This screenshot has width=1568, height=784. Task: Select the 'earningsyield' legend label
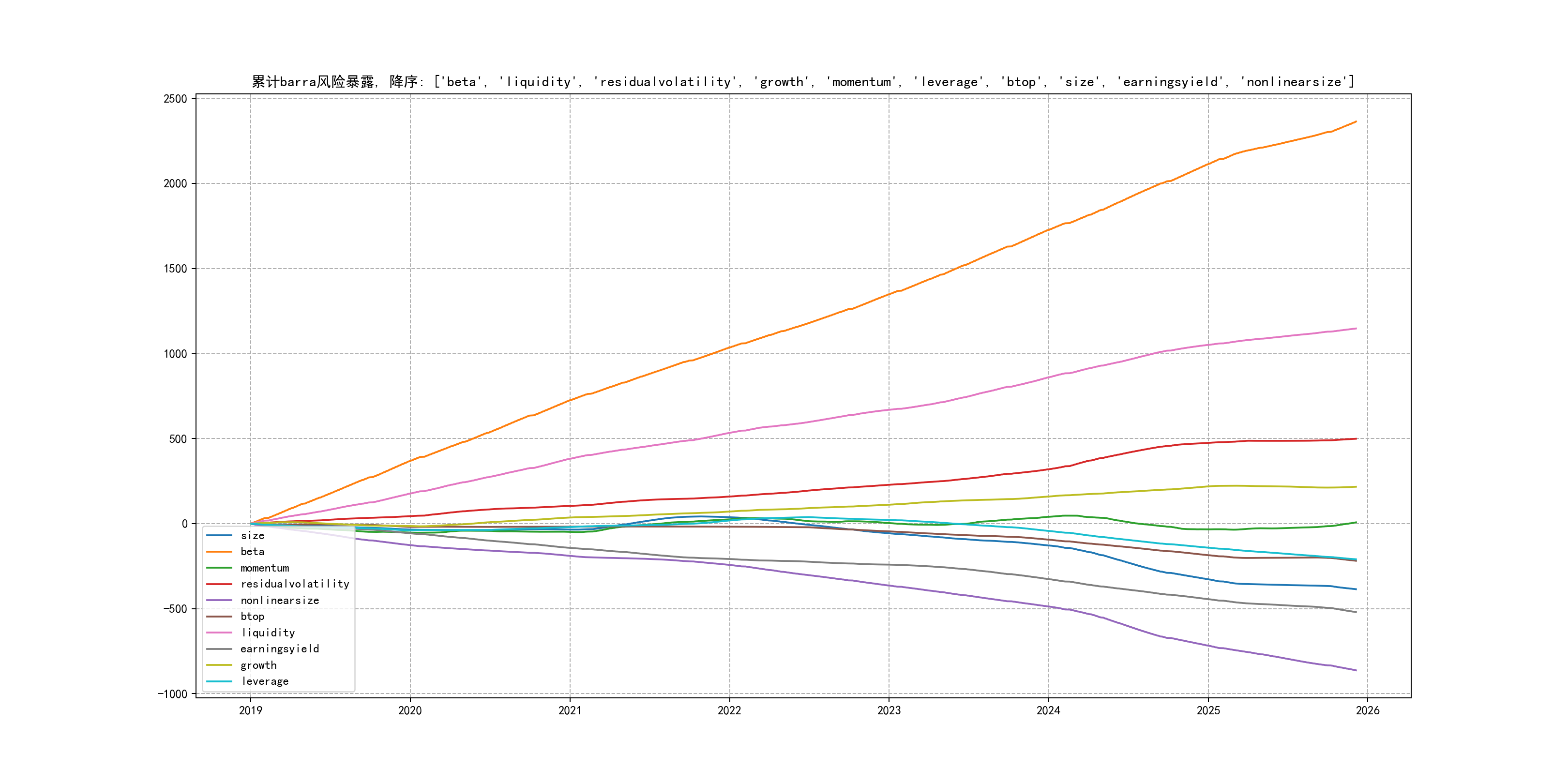tap(279, 649)
